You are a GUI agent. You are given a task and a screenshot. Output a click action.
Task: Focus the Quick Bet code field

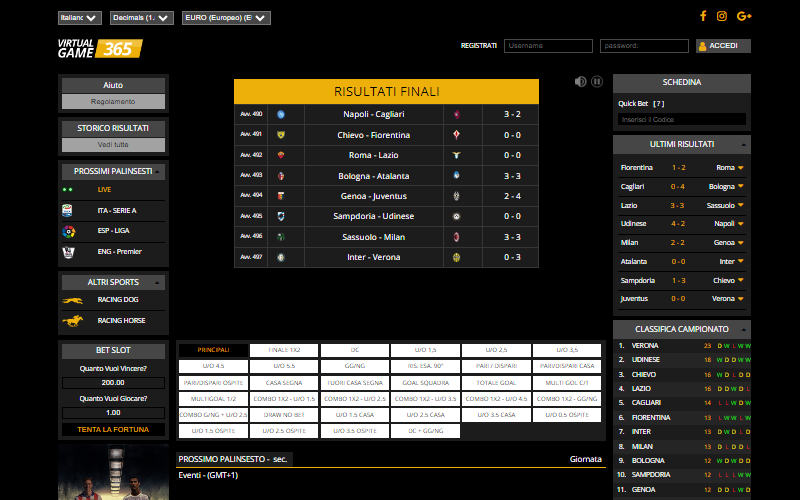pos(682,119)
